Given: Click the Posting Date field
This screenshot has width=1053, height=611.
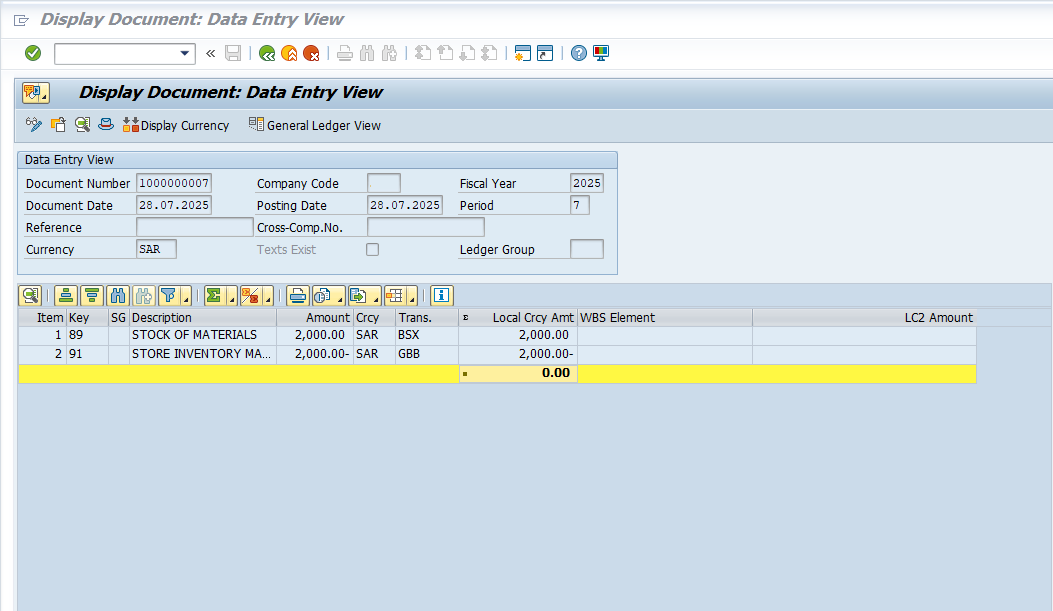Looking at the screenshot, I should click(x=405, y=205).
